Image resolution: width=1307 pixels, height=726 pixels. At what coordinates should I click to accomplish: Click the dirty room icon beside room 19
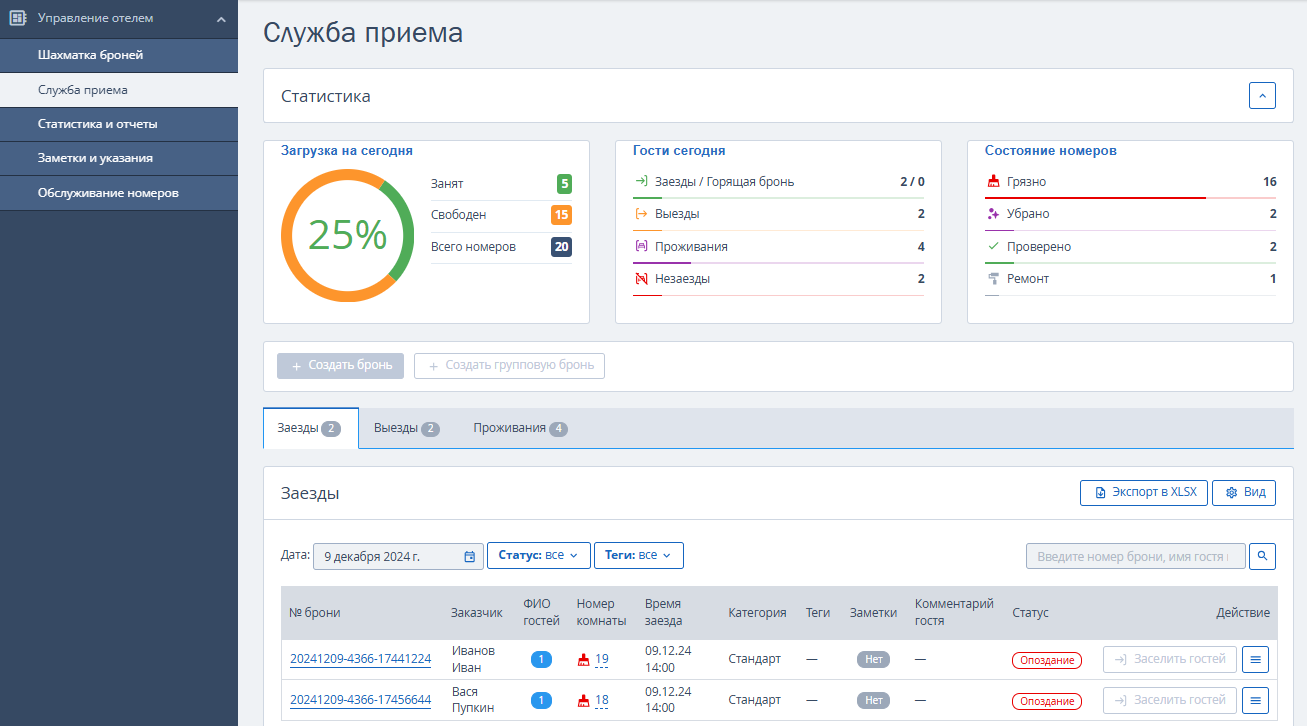(584, 660)
